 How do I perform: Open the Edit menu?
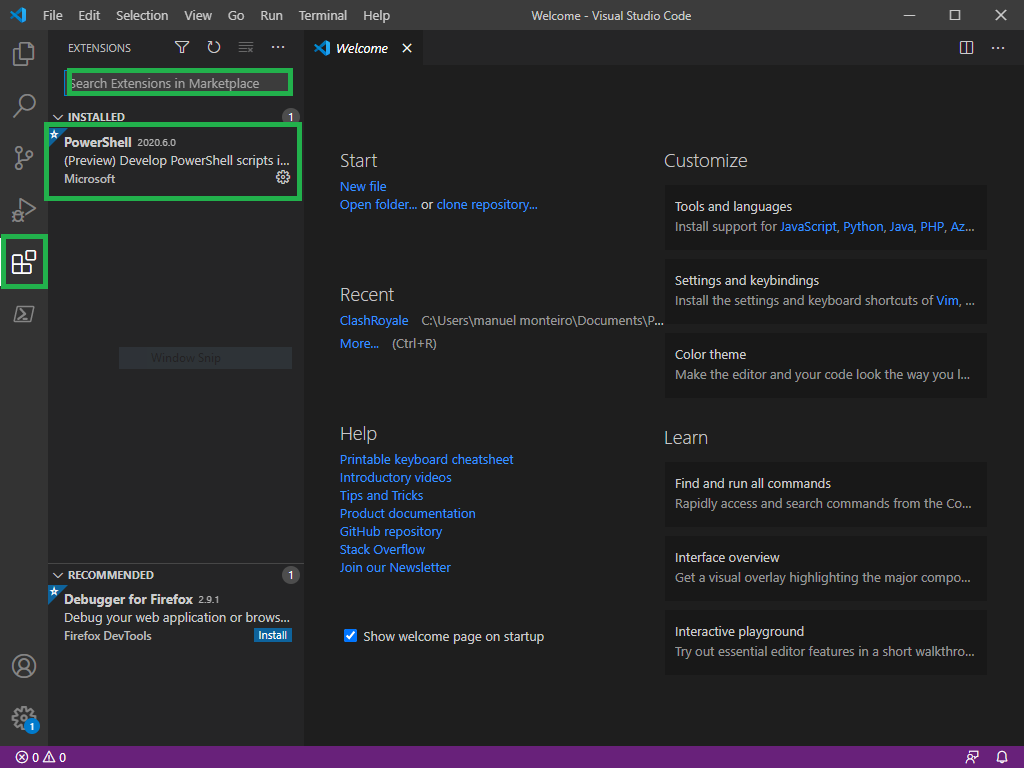89,15
